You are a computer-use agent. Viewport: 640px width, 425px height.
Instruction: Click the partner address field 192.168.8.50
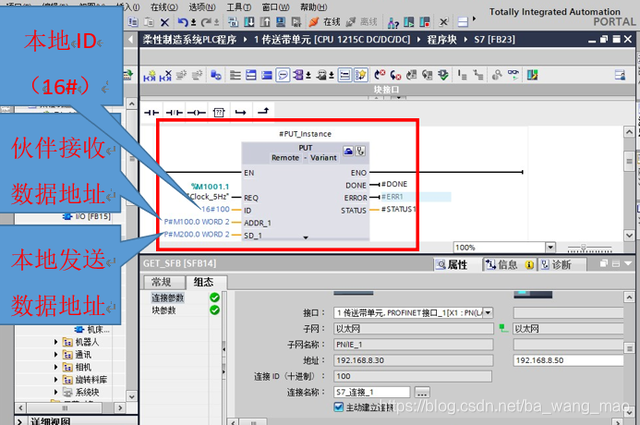pos(568,360)
